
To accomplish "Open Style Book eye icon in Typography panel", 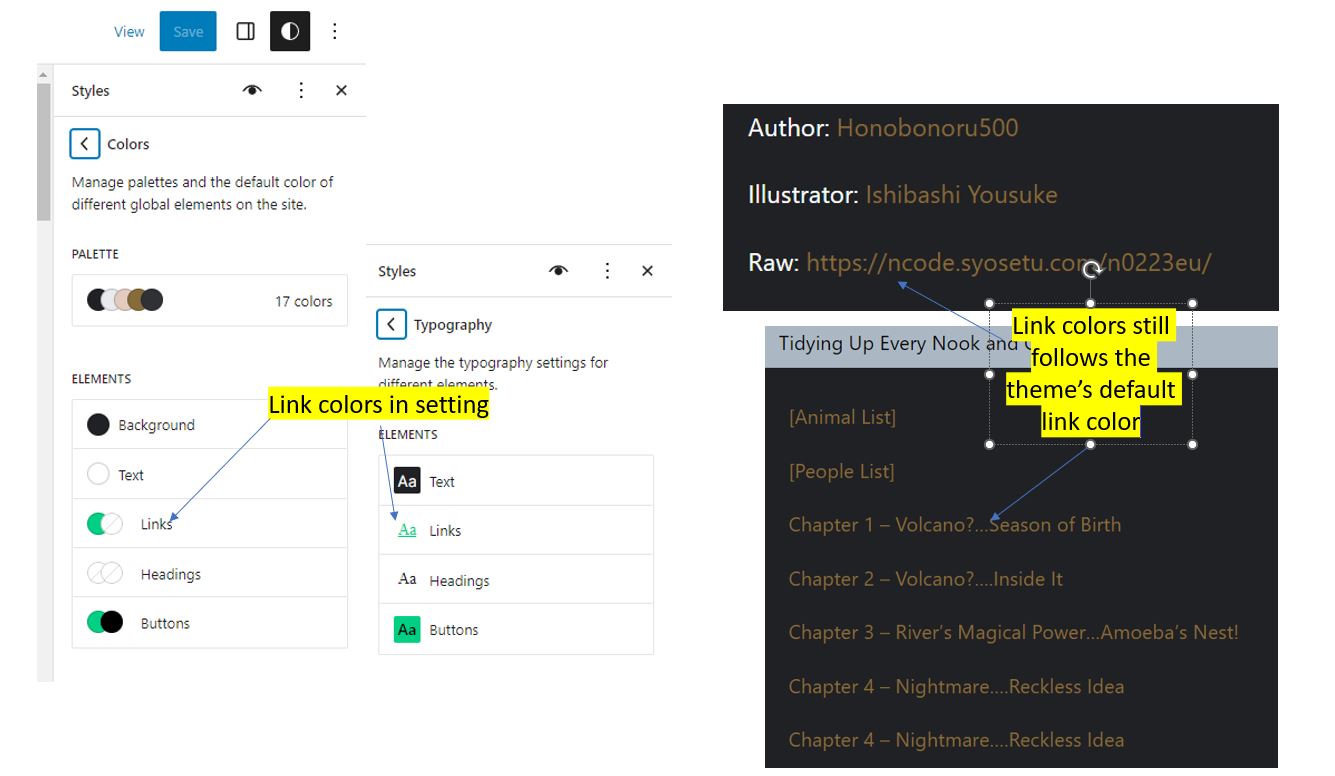I will click(x=558, y=271).
